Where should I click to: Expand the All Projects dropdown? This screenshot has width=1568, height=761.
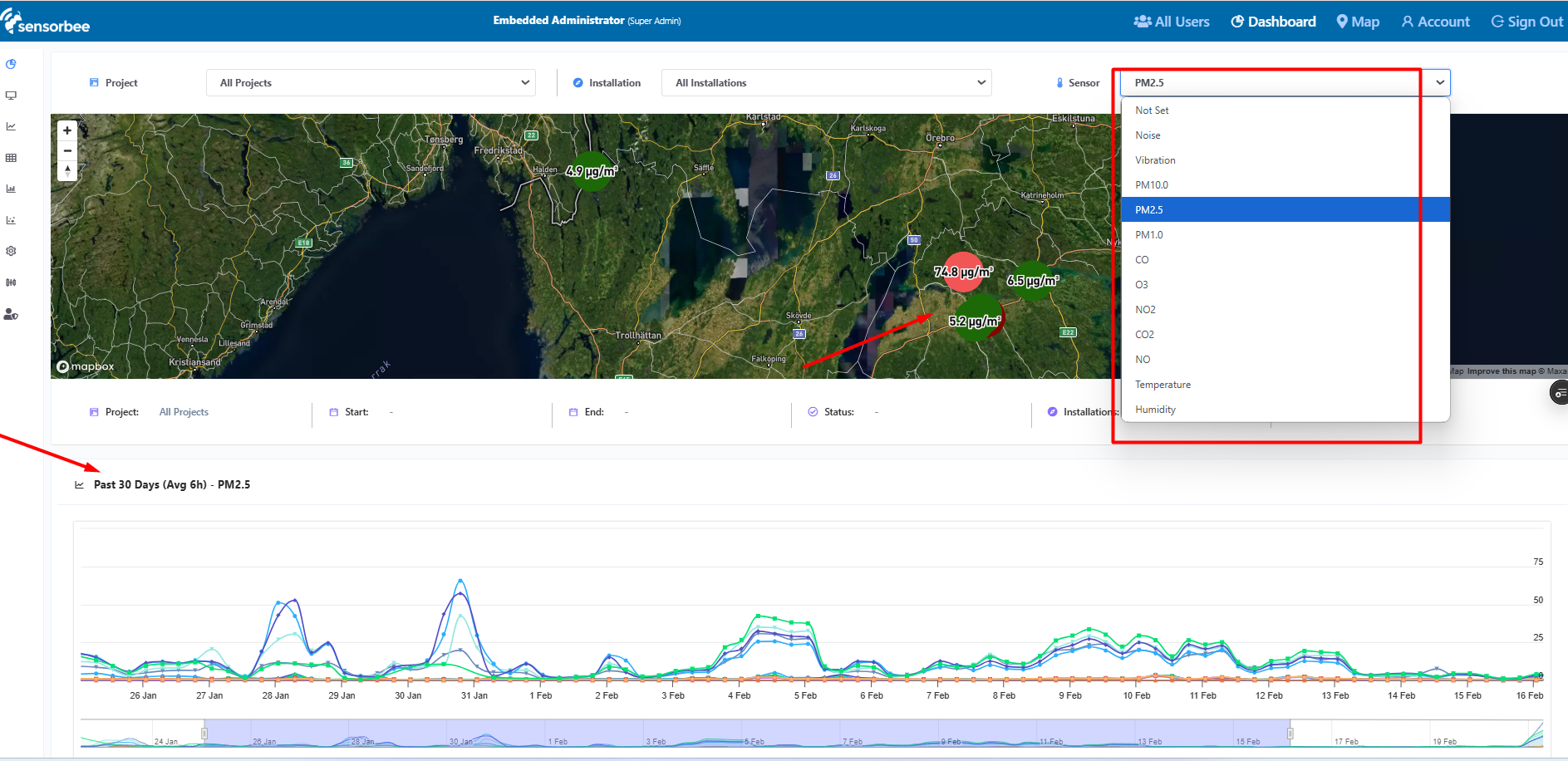[x=371, y=83]
